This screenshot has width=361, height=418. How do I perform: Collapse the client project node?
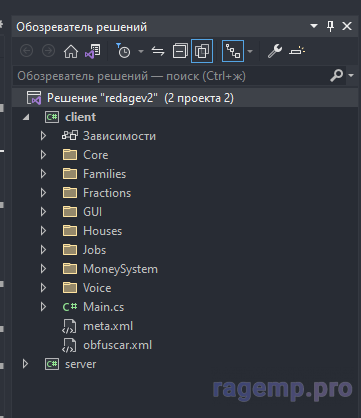pyautogui.click(x=26, y=117)
